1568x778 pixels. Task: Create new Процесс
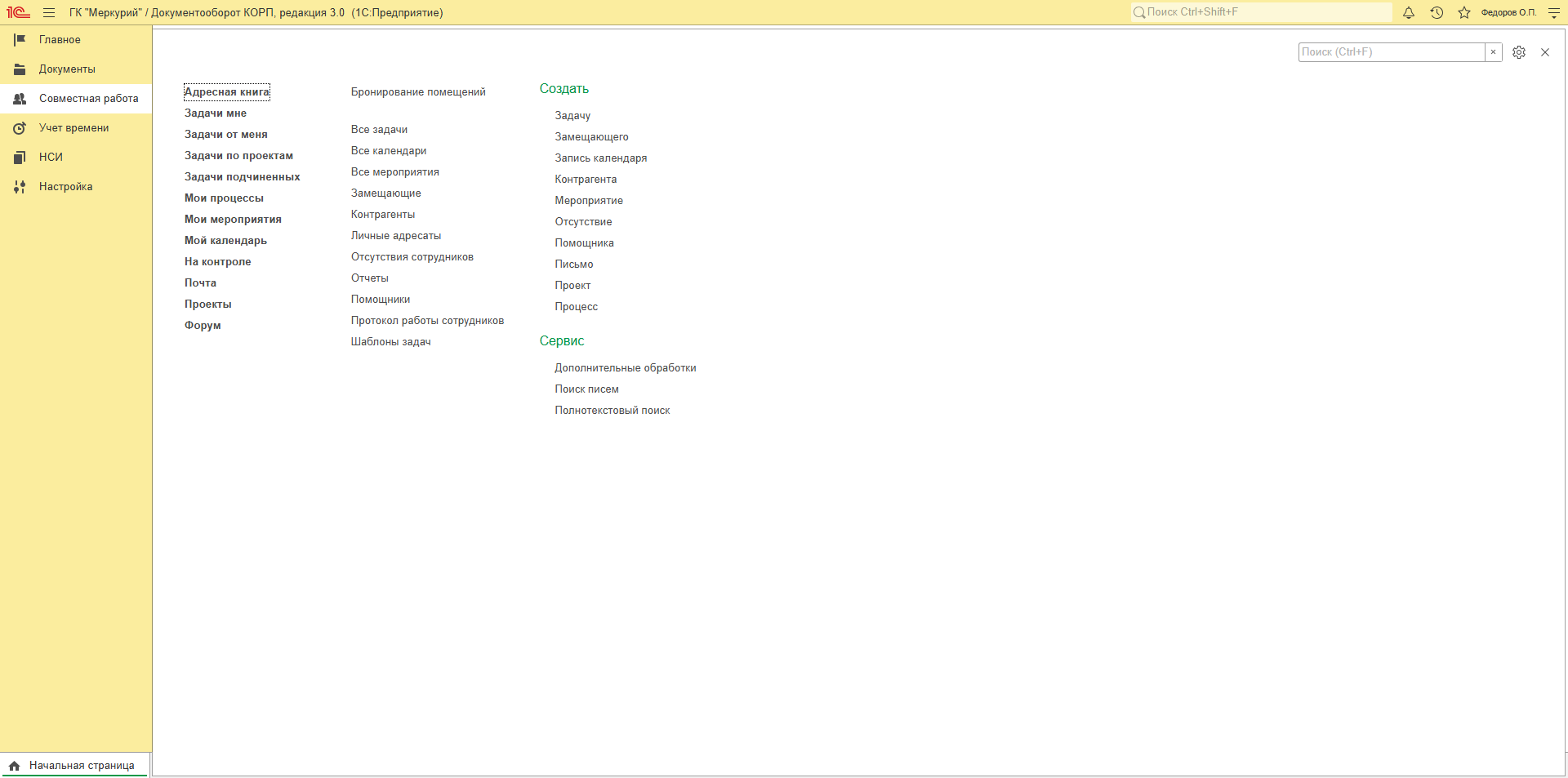(577, 306)
